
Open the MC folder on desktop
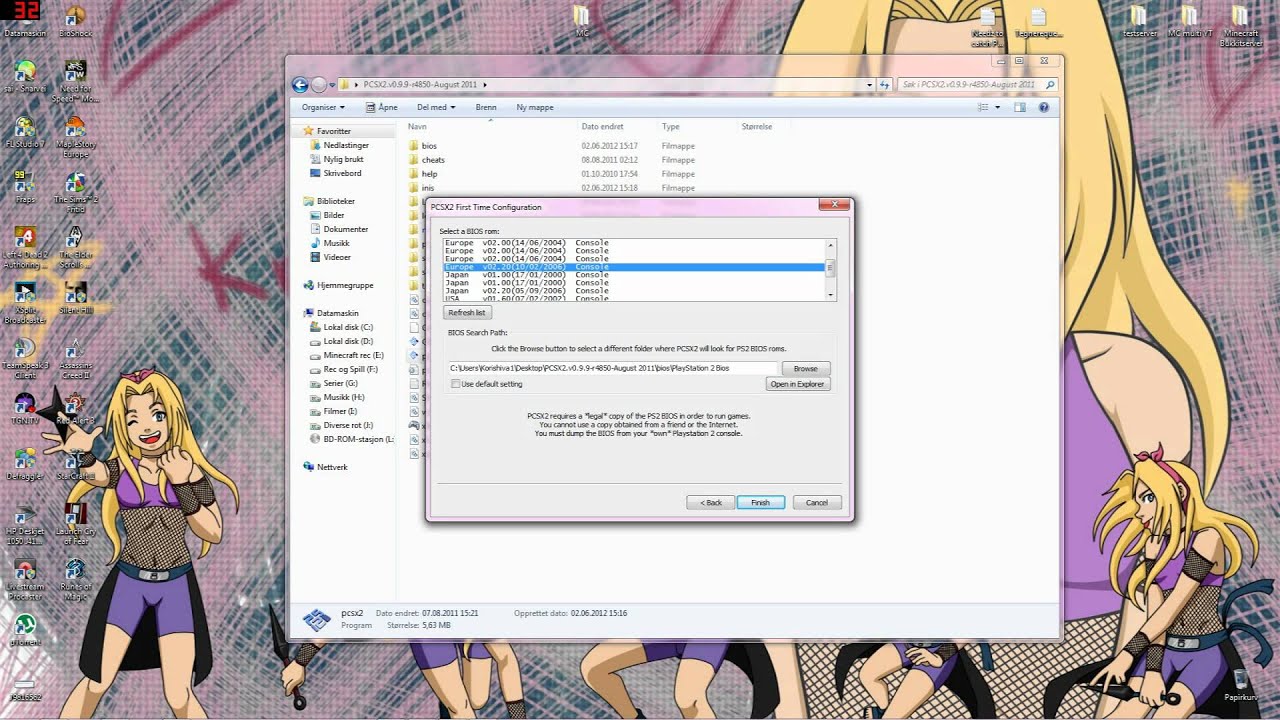pos(582,21)
